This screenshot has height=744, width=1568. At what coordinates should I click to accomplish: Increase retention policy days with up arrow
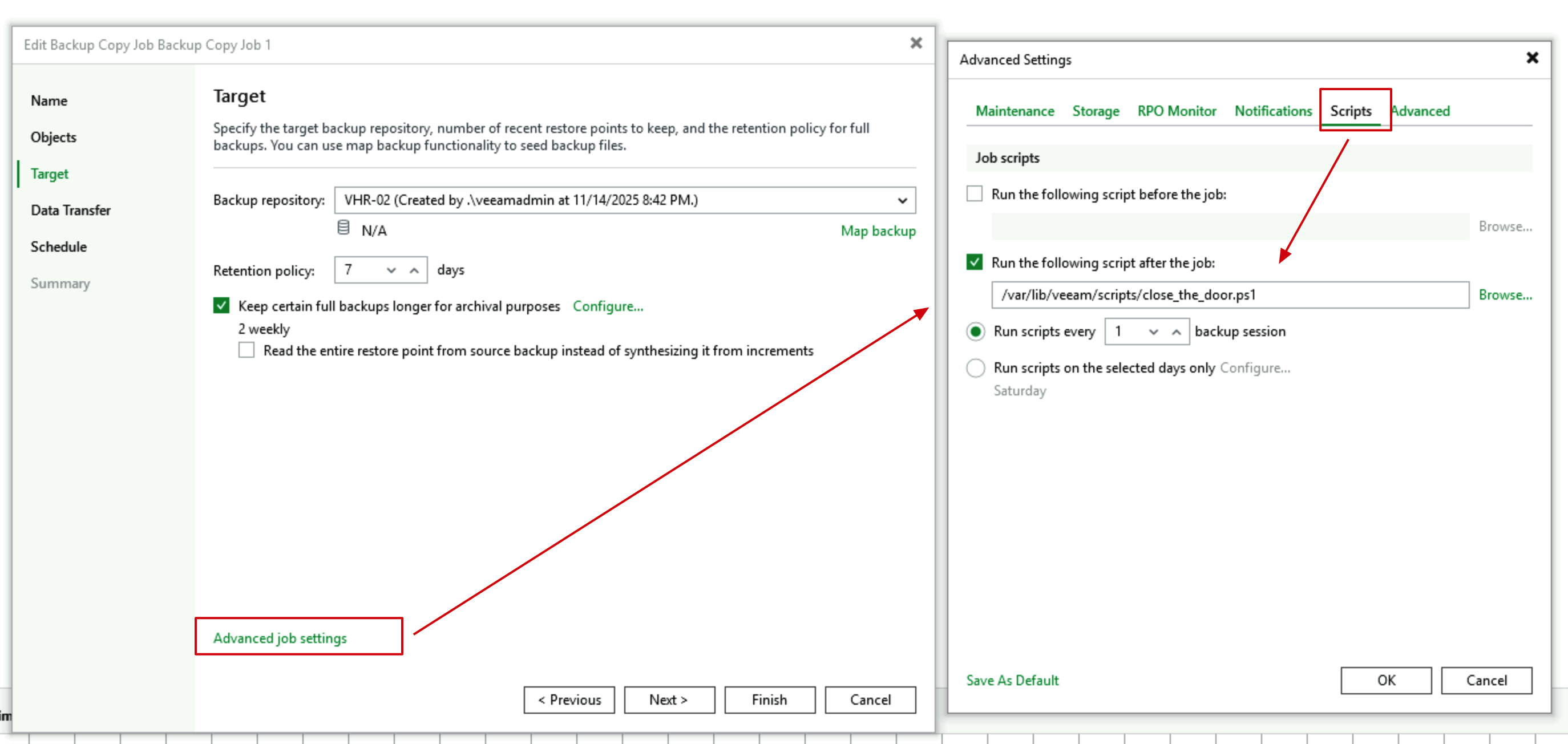coord(414,270)
